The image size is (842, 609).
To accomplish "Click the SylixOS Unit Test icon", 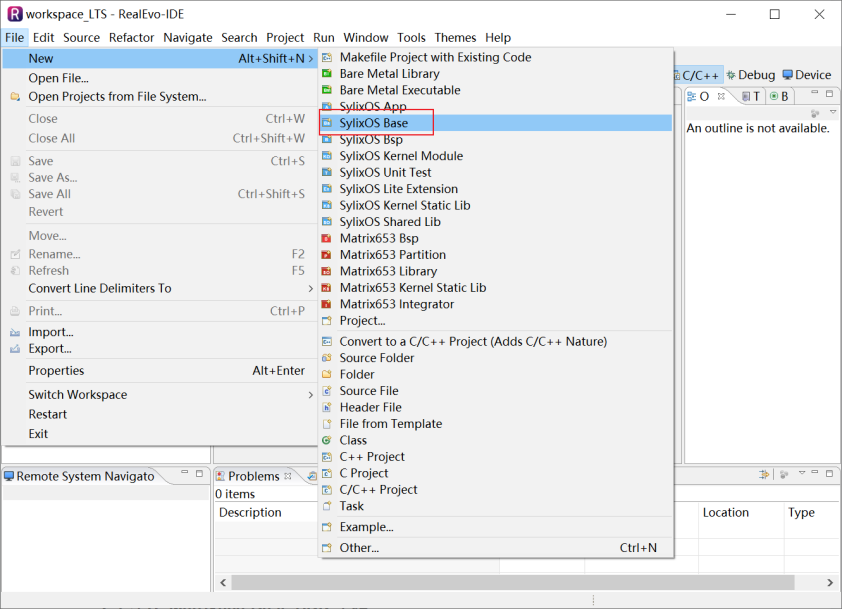I will [x=326, y=172].
